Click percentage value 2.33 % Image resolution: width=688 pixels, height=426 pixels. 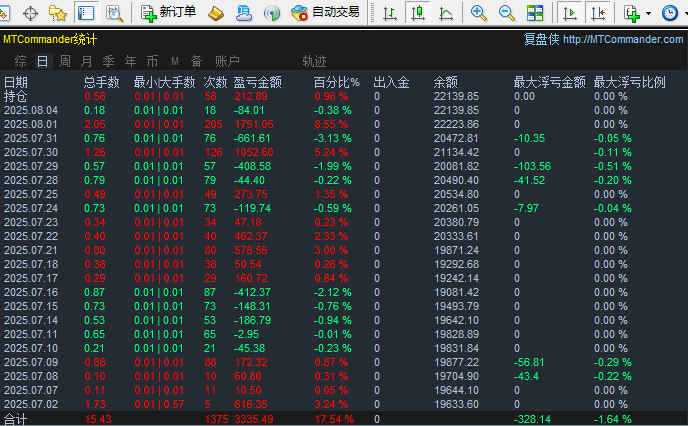tap(331, 236)
